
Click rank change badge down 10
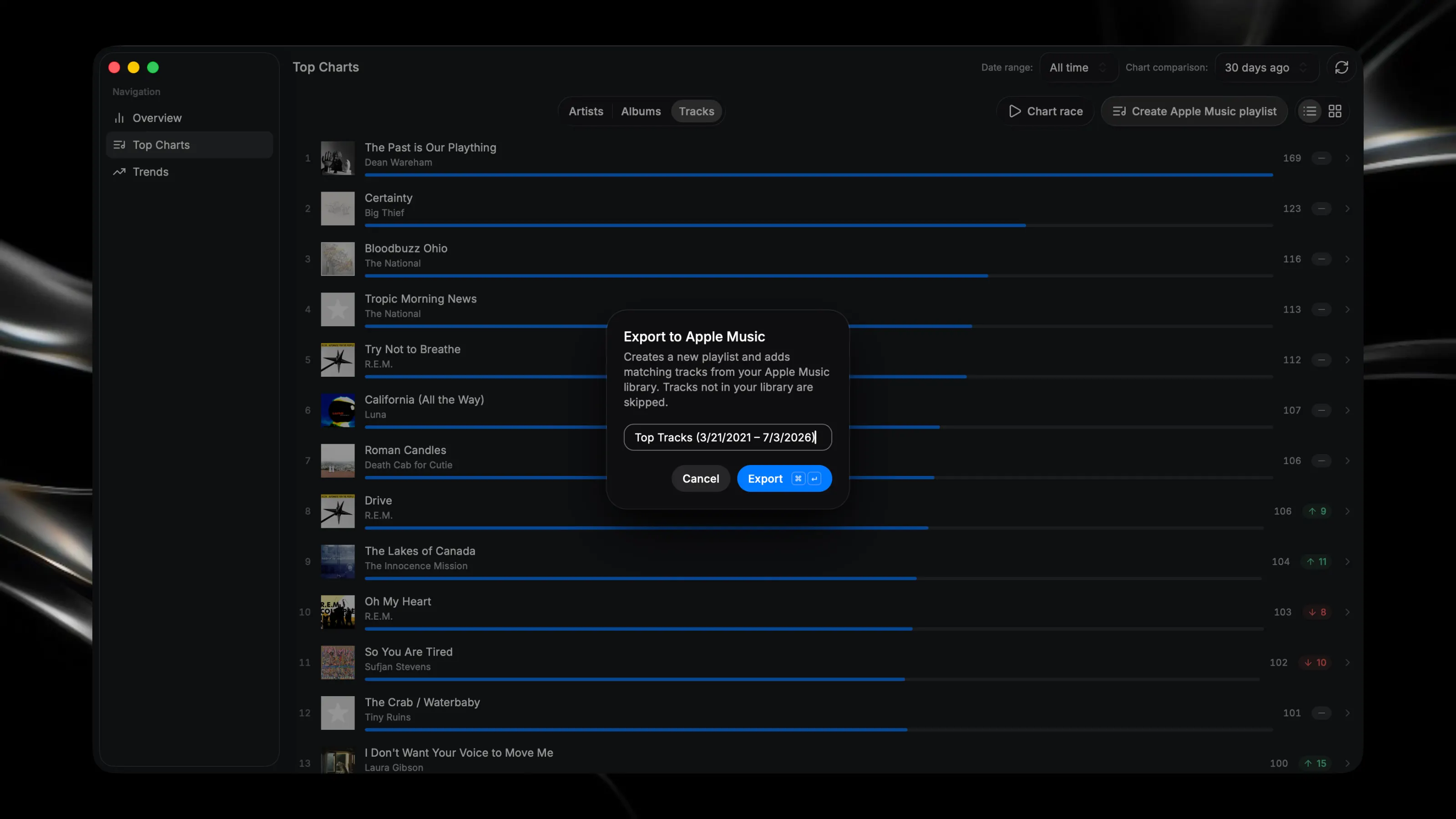point(1314,662)
